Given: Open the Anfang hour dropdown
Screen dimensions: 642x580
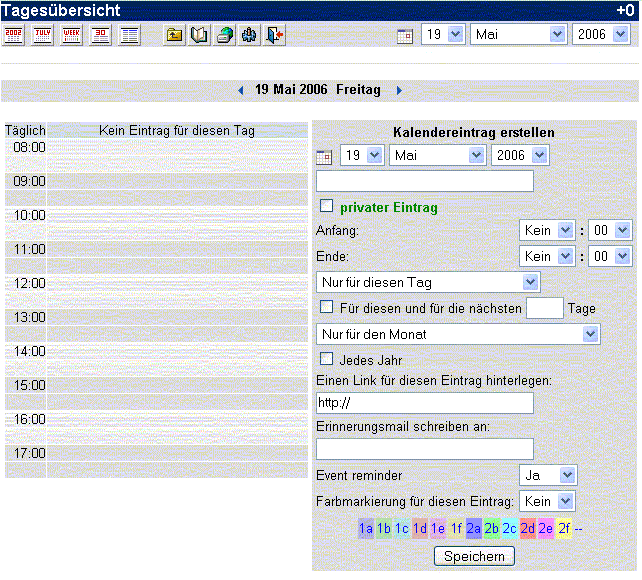Looking at the screenshot, I should [x=548, y=230].
